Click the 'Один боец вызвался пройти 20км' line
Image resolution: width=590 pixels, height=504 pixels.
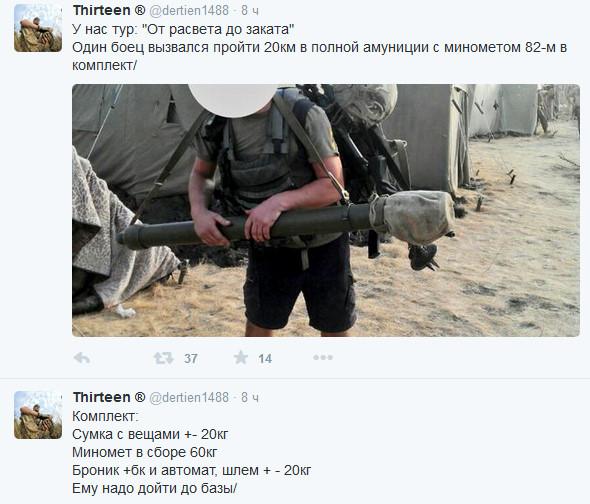point(319,47)
